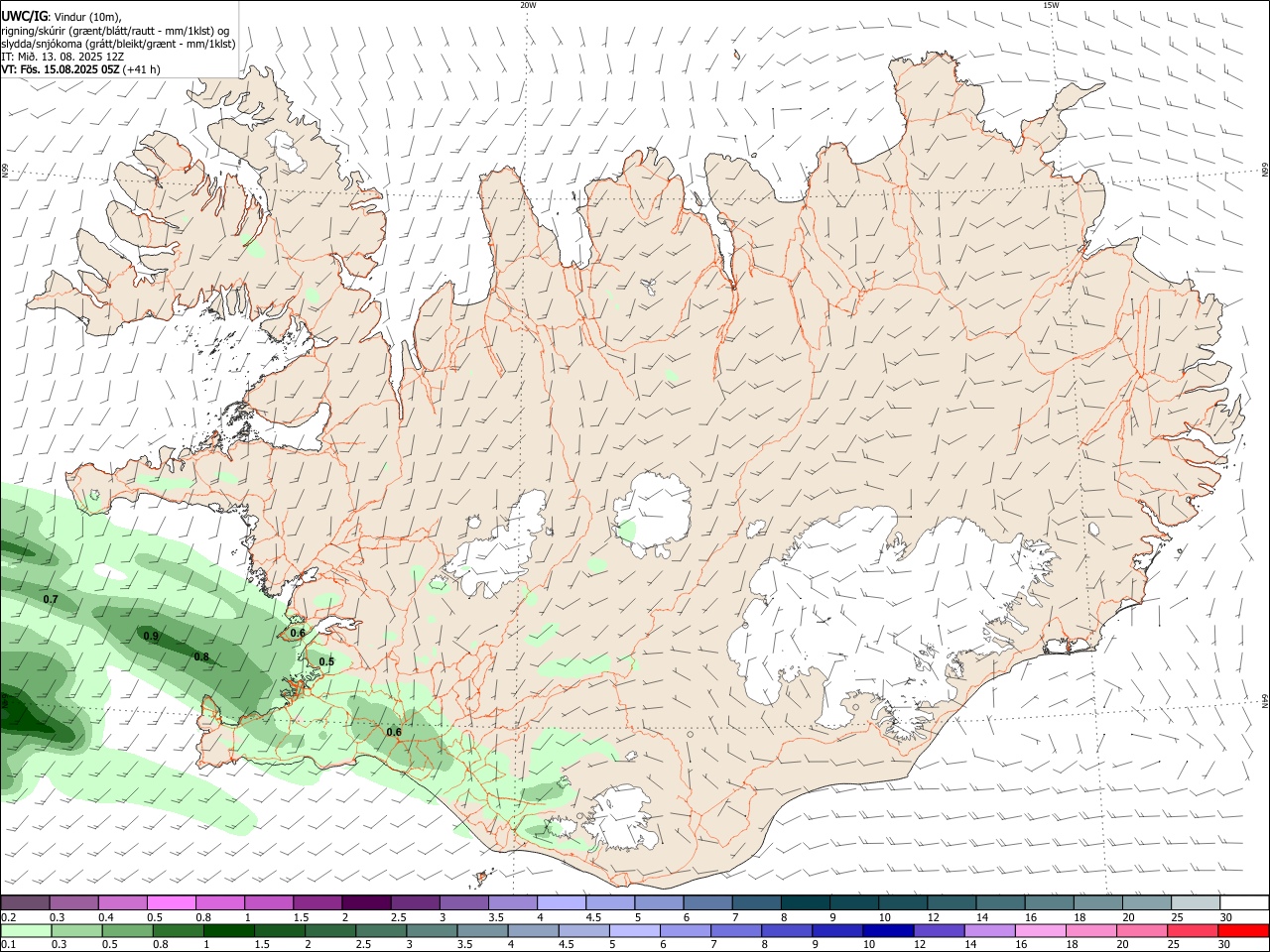The image size is (1270, 952).
Task: Select the light pink 16 mm rain swatch
Action: [x=1042, y=931]
